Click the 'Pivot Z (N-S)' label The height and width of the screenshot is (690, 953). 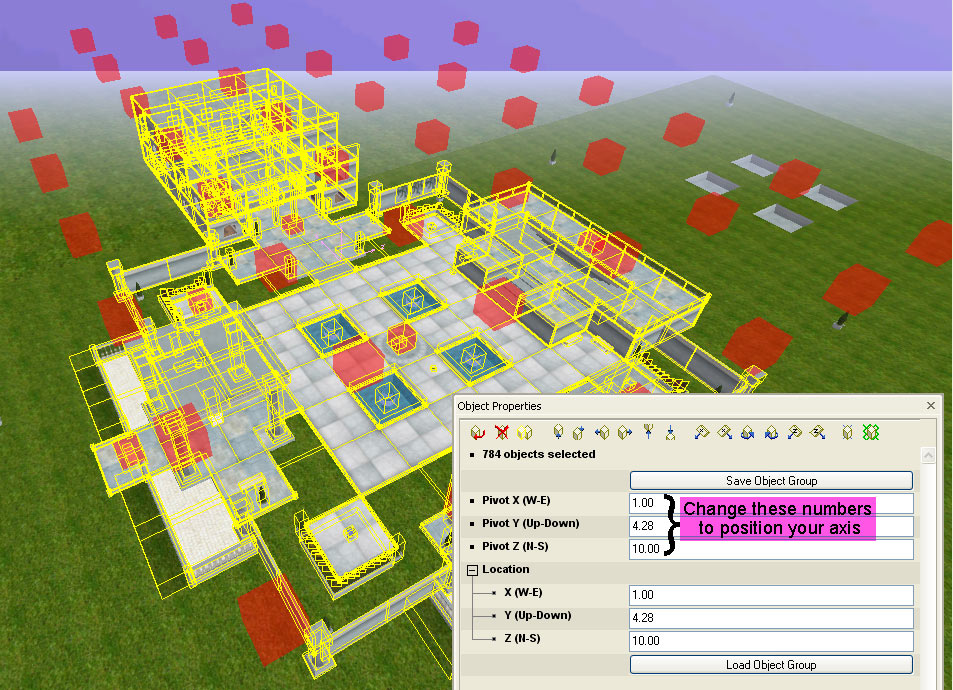click(515, 547)
